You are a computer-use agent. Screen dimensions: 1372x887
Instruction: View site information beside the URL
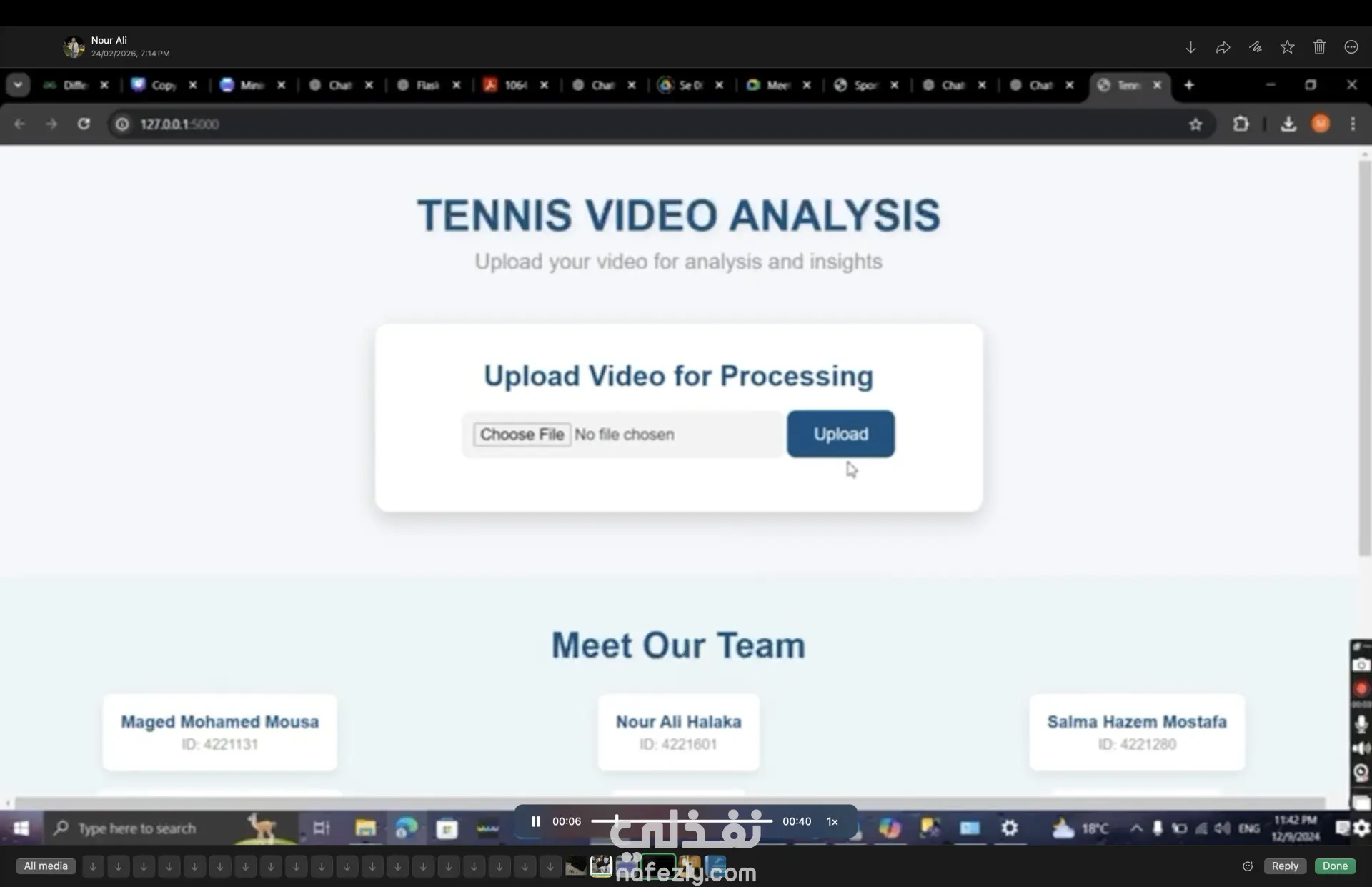coord(122,124)
